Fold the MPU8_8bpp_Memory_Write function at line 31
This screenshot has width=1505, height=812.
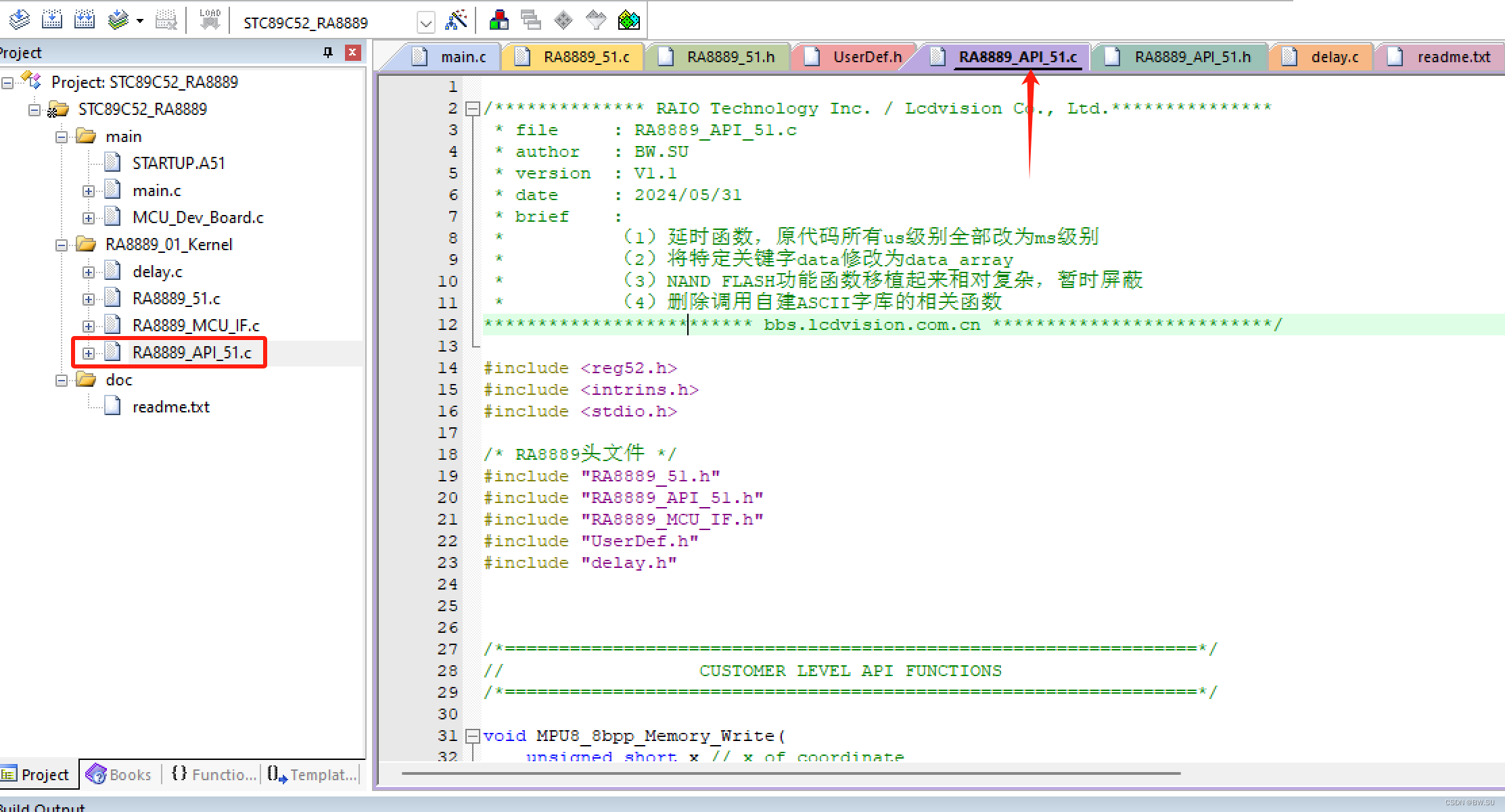pyautogui.click(x=473, y=736)
